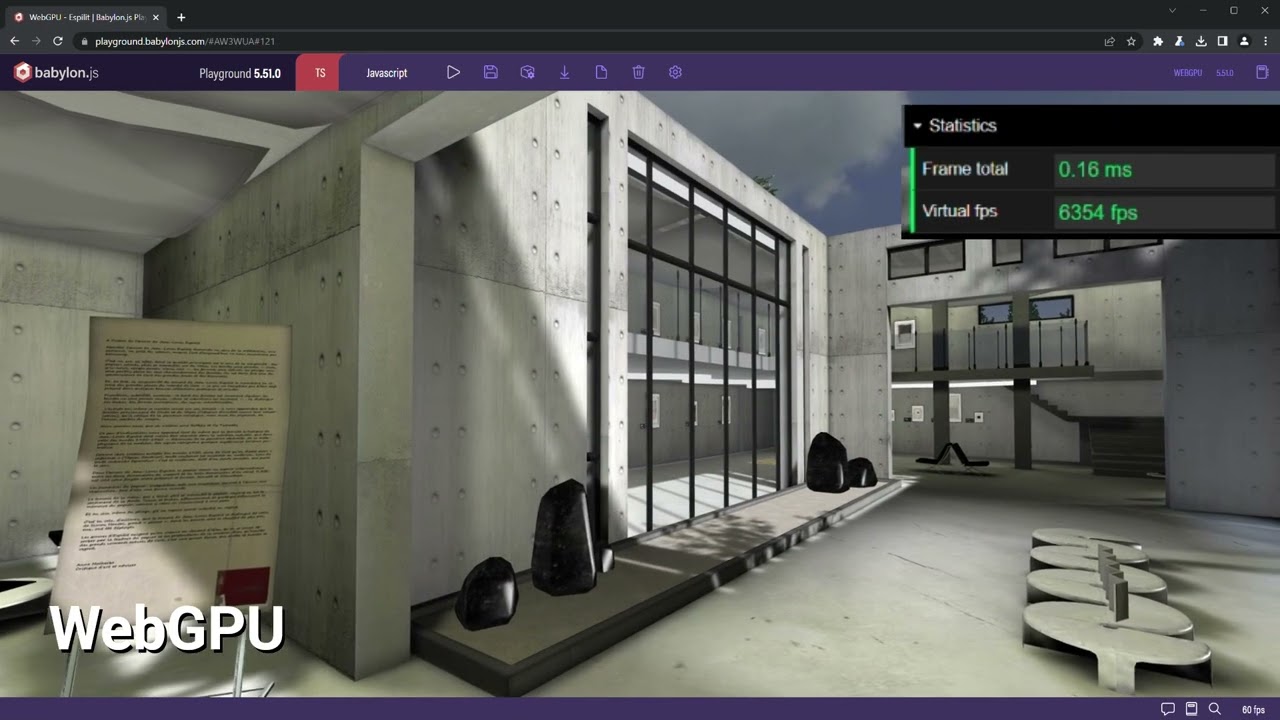Open Chrome Labs flask icon
The height and width of the screenshot is (720, 1280).
1180,41
